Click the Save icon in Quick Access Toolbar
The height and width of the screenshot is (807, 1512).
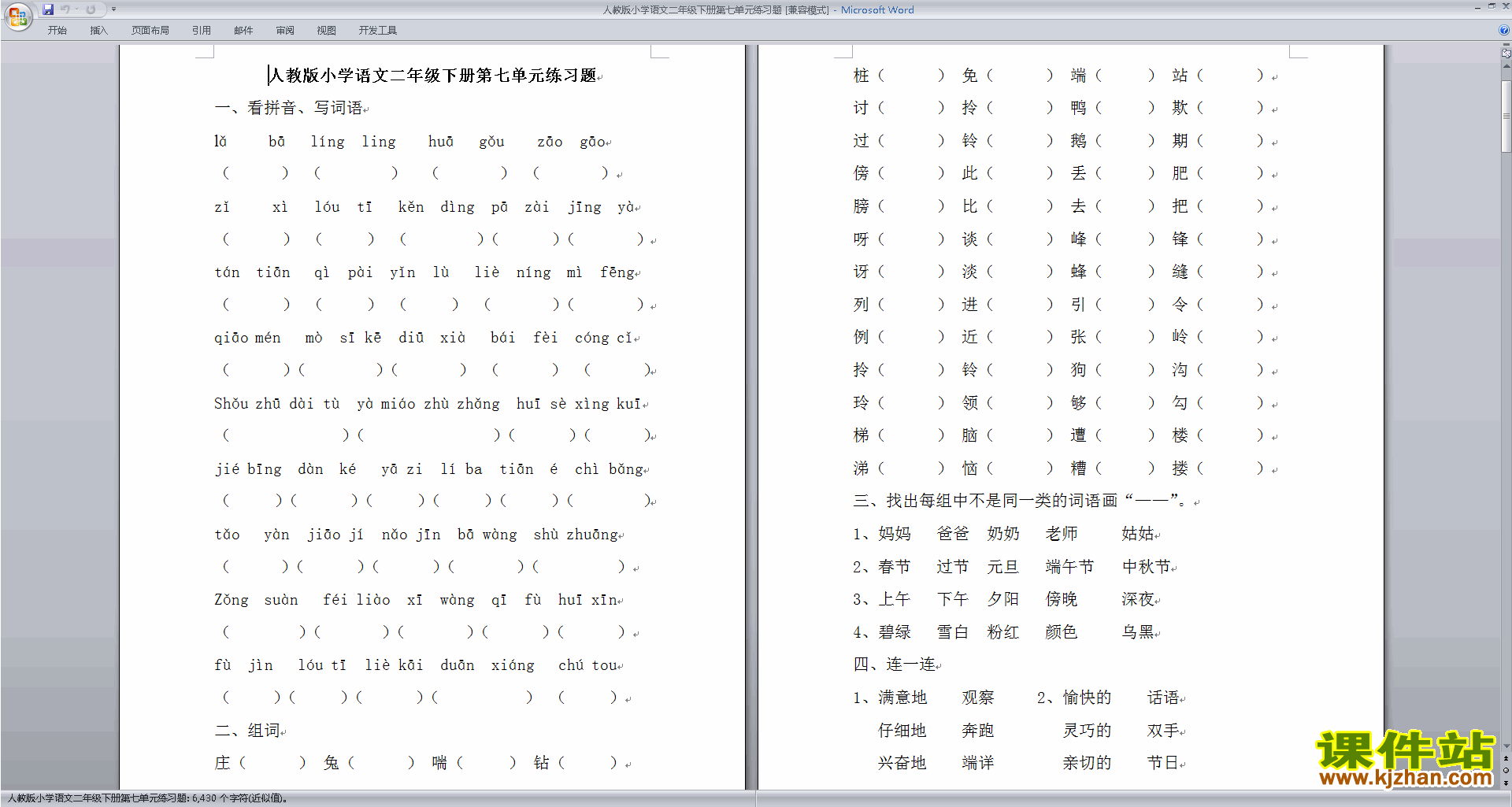coord(48,9)
